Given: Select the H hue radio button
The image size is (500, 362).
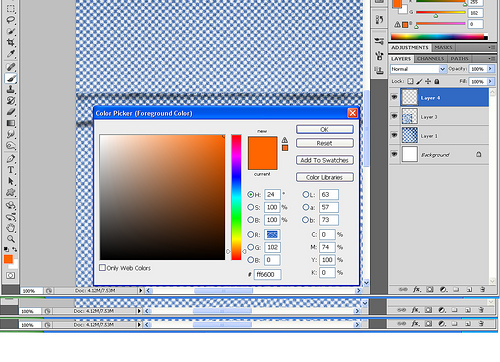Looking at the screenshot, I should pos(250,194).
